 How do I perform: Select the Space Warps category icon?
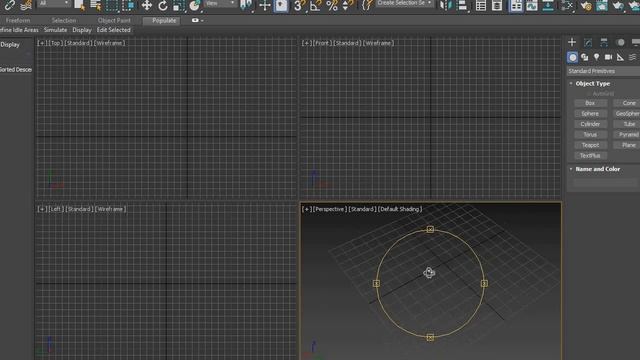pos(633,57)
